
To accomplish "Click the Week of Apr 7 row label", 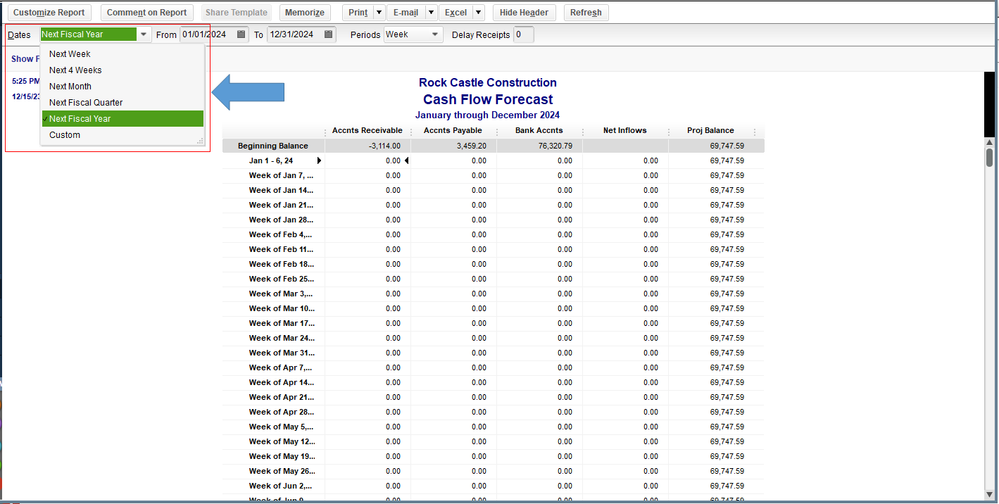I will 281,367.
